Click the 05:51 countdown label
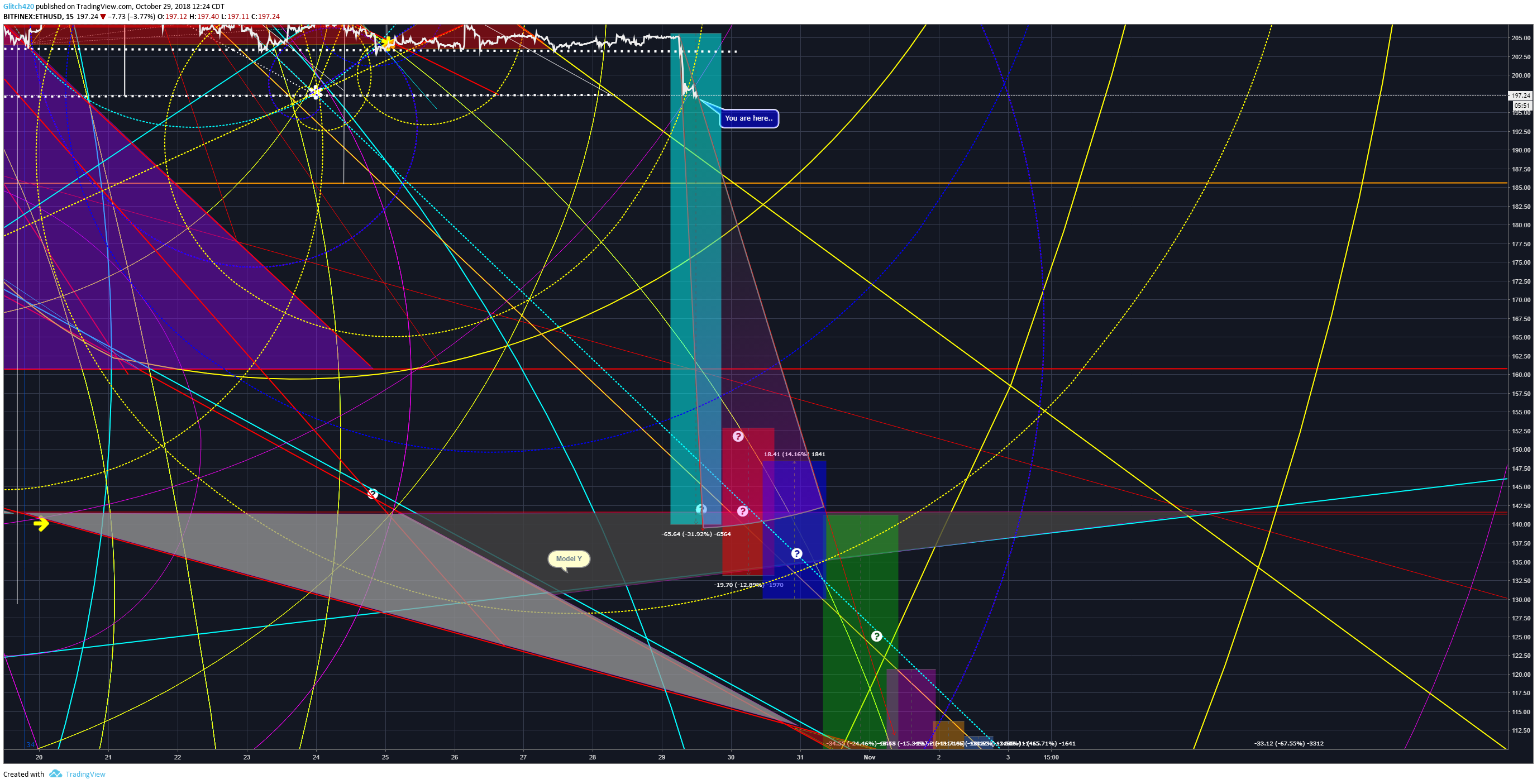Screen dimensions: 1537x784 1522,106
